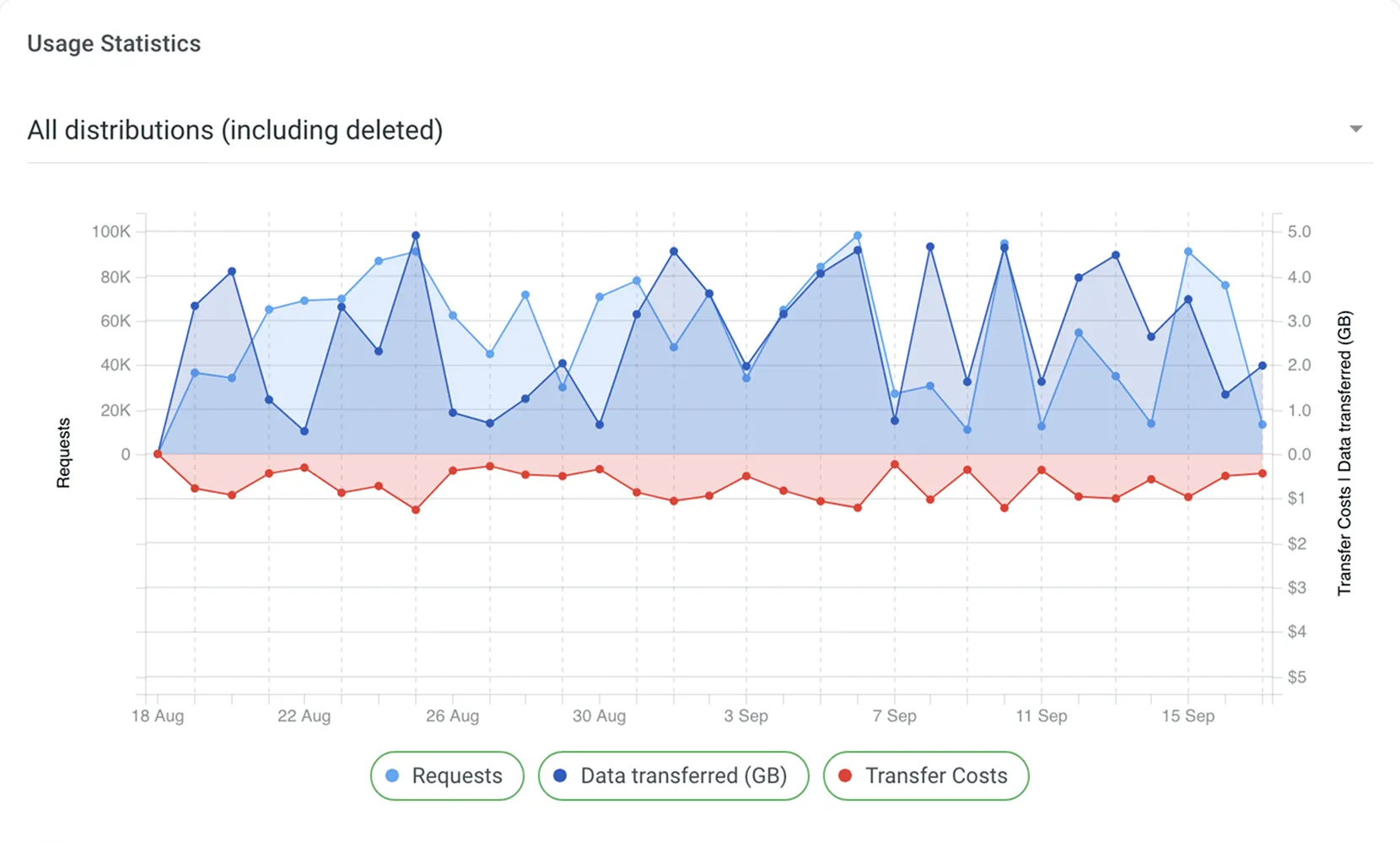Click the Transfer Costs | Data transferred axis title
1400x843 pixels.
[x=1347, y=452]
